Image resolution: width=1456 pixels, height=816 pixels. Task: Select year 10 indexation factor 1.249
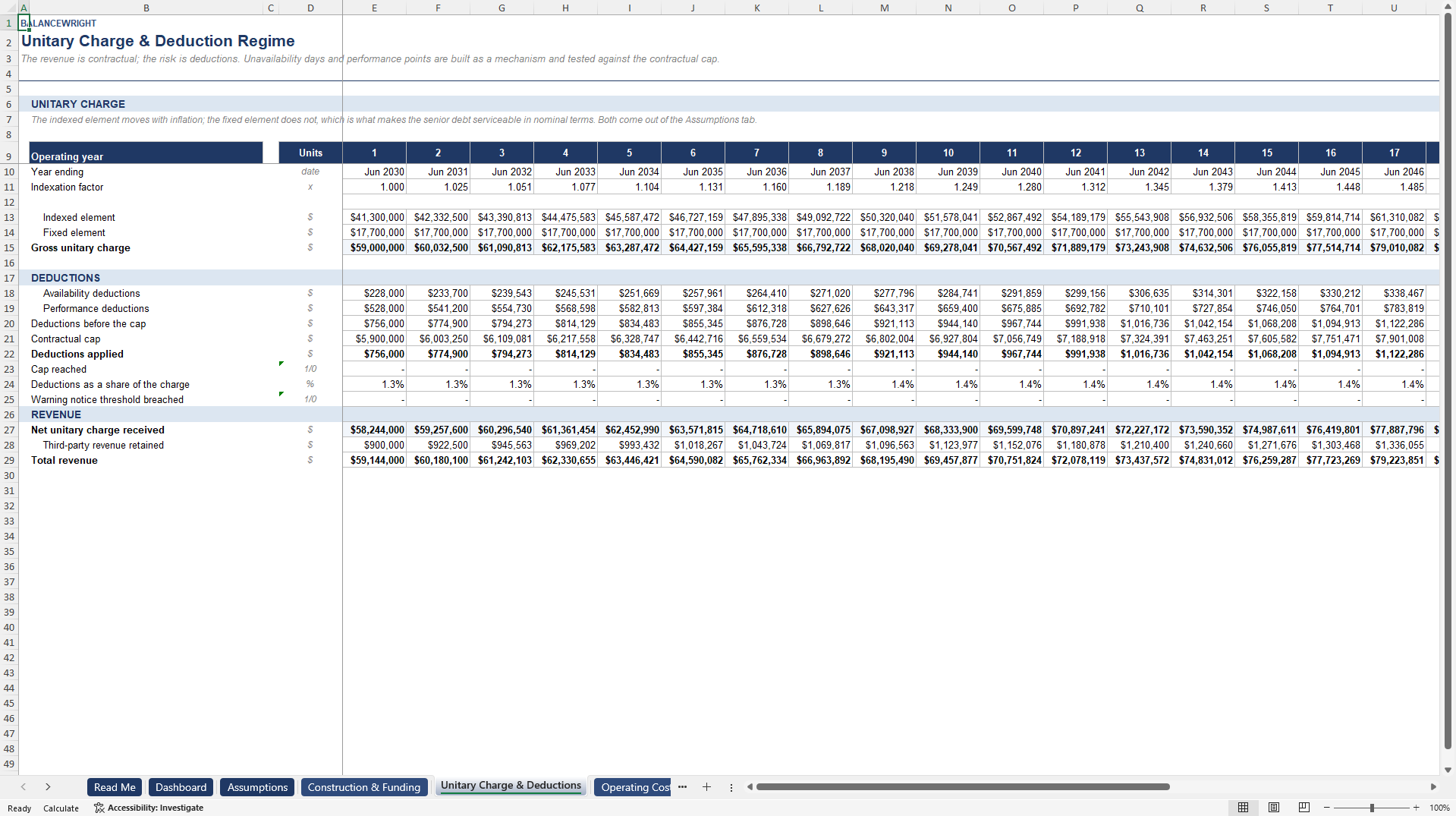(948, 187)
